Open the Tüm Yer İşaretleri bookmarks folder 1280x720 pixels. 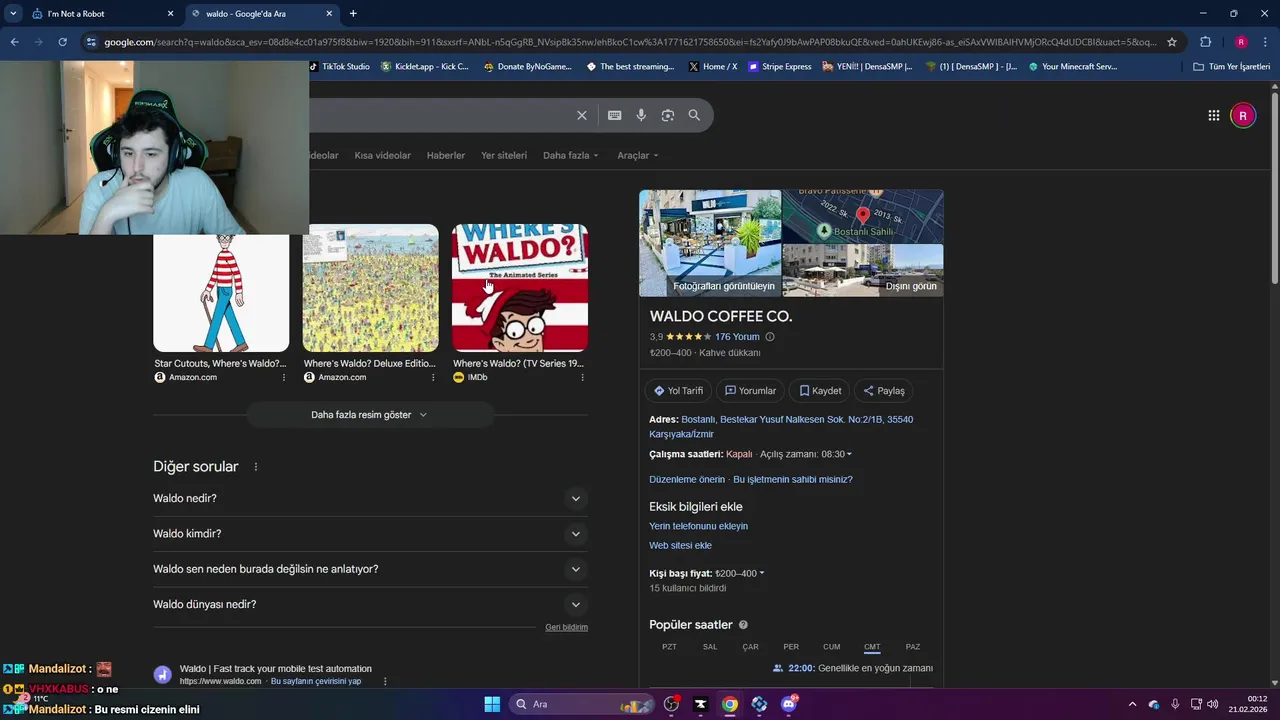(x=1232, y=67)
